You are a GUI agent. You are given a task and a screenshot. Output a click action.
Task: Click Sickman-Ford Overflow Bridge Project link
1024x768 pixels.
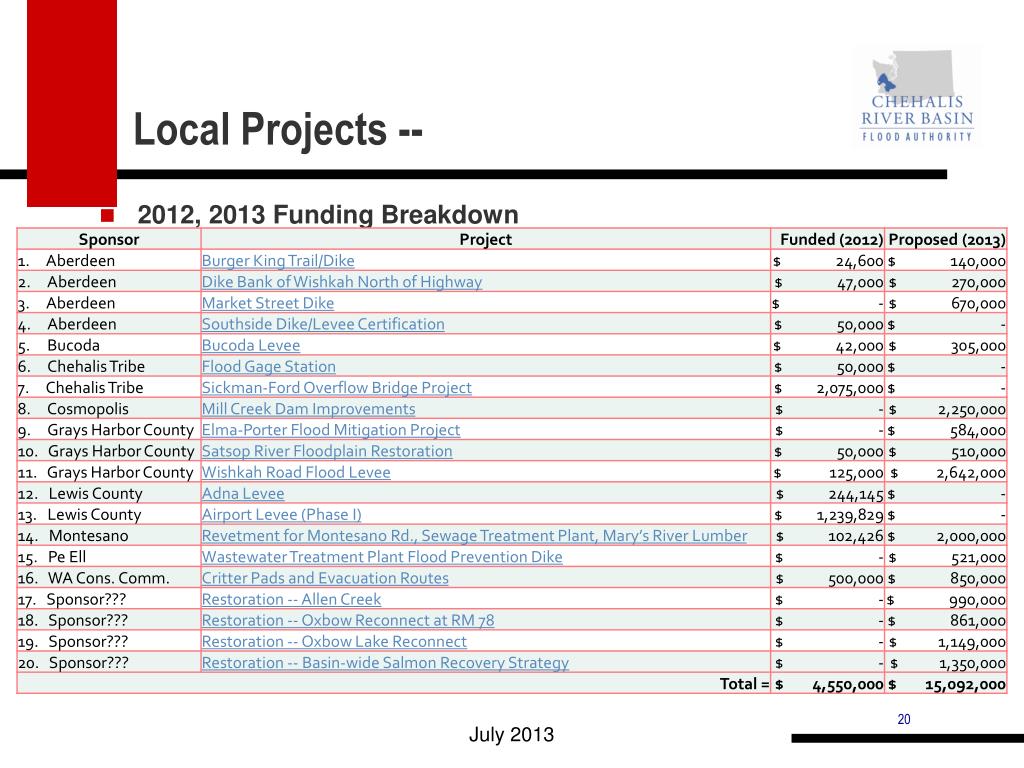coord(336,387)
